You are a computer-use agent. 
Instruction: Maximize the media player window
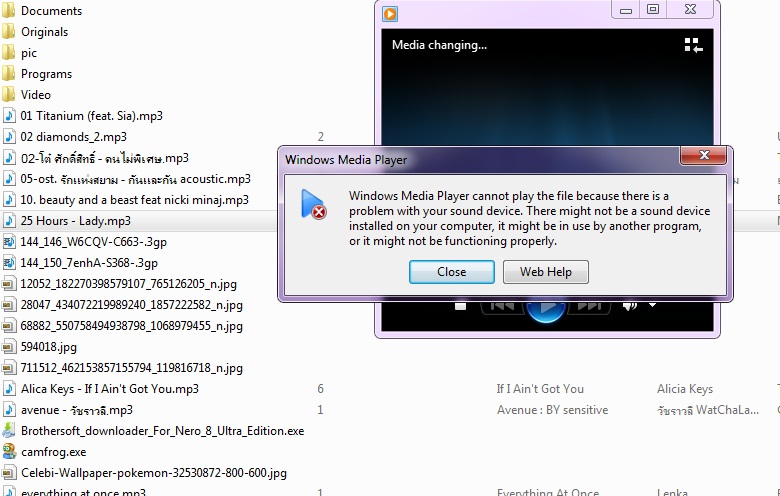(653, 9)
